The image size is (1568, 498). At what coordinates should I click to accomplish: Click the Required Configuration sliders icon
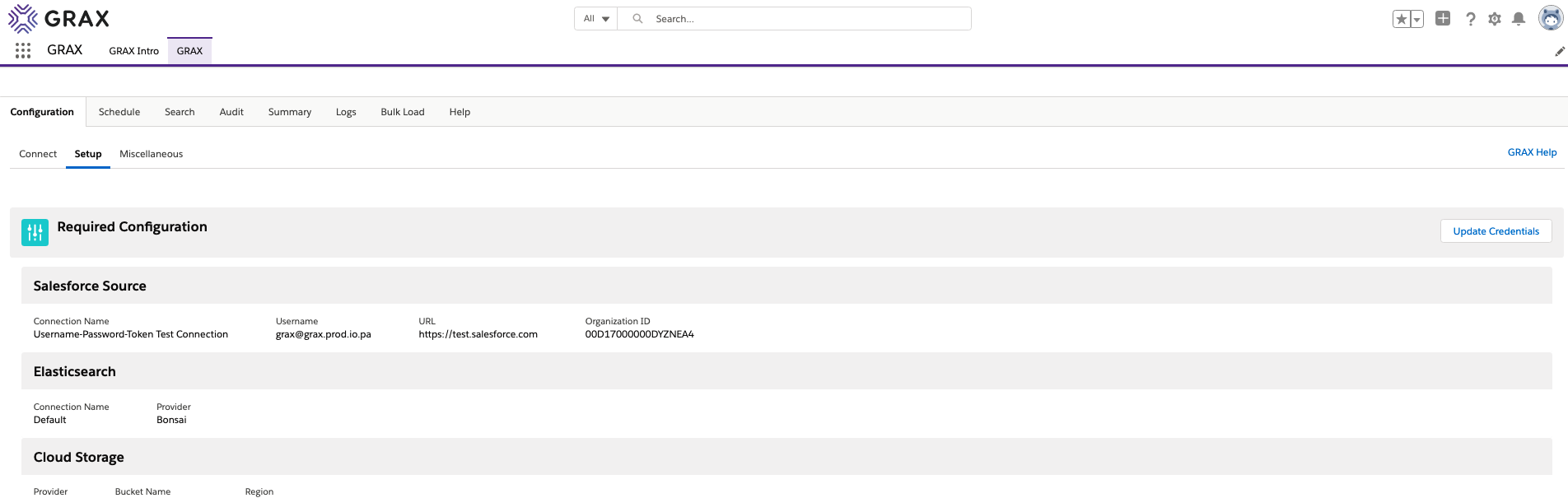[35, 232]
